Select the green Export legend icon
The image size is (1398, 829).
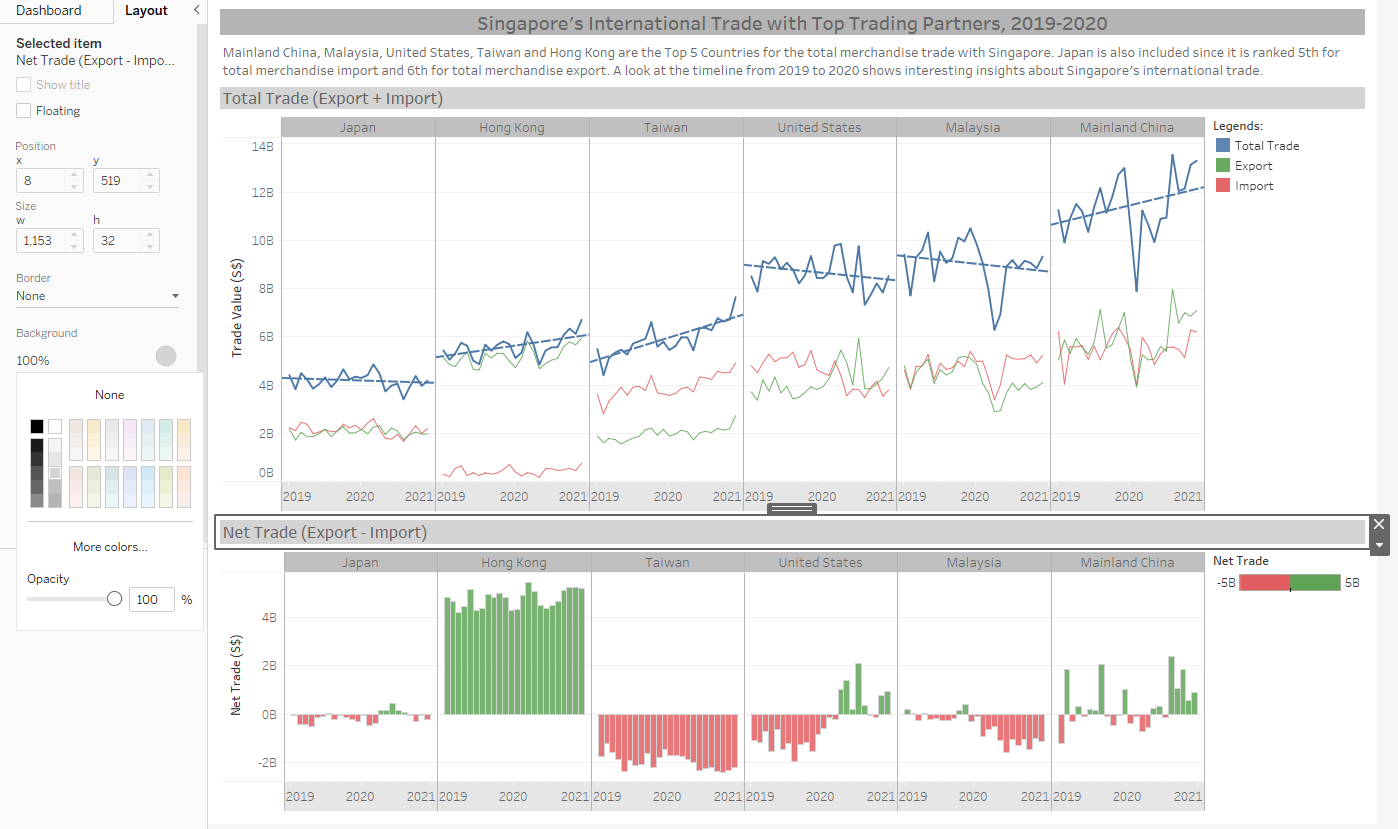pyautogui.click(x=1223, y=166)
